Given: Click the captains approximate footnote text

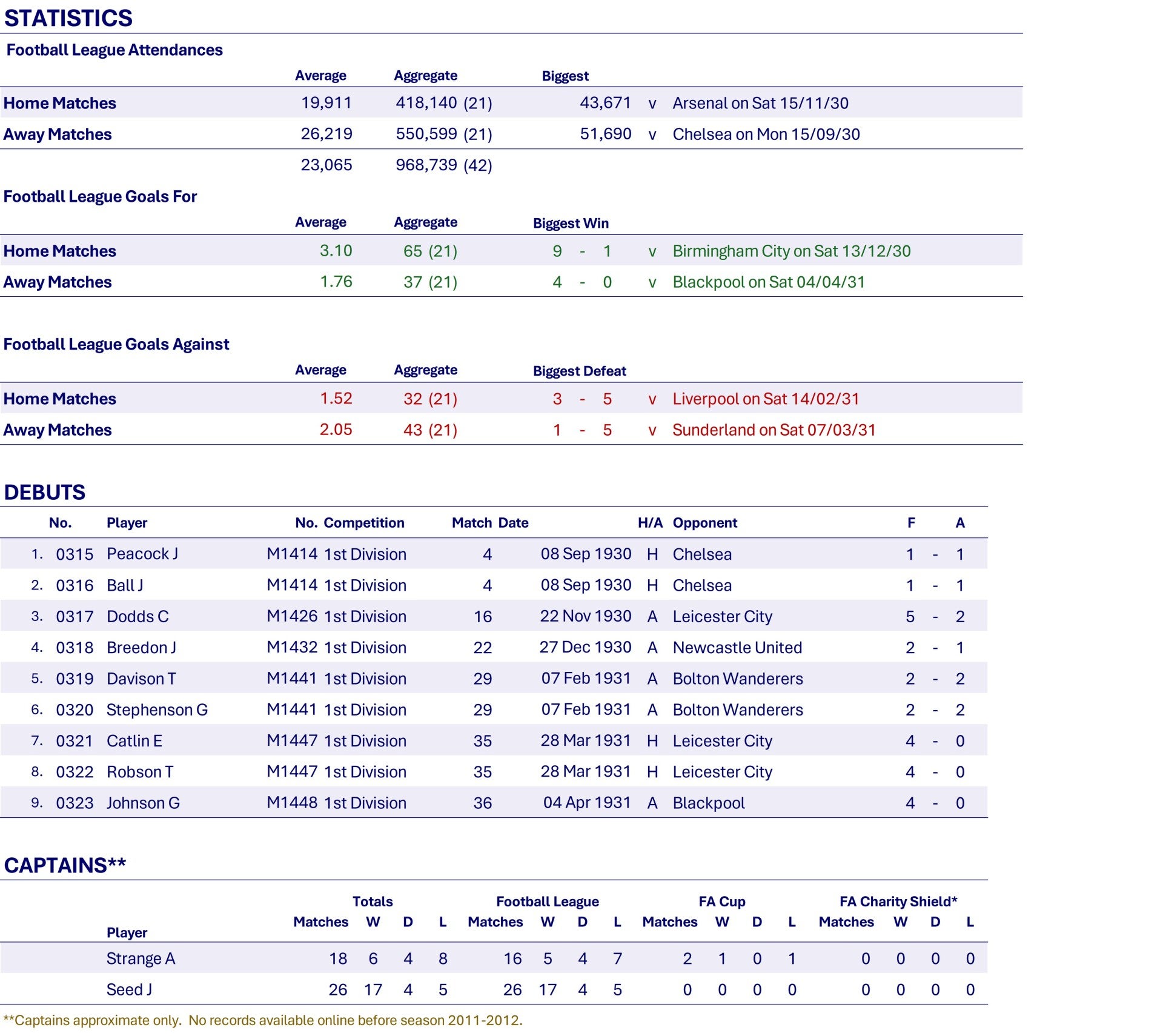Looking at the screenshot, I should point(262,1020).
